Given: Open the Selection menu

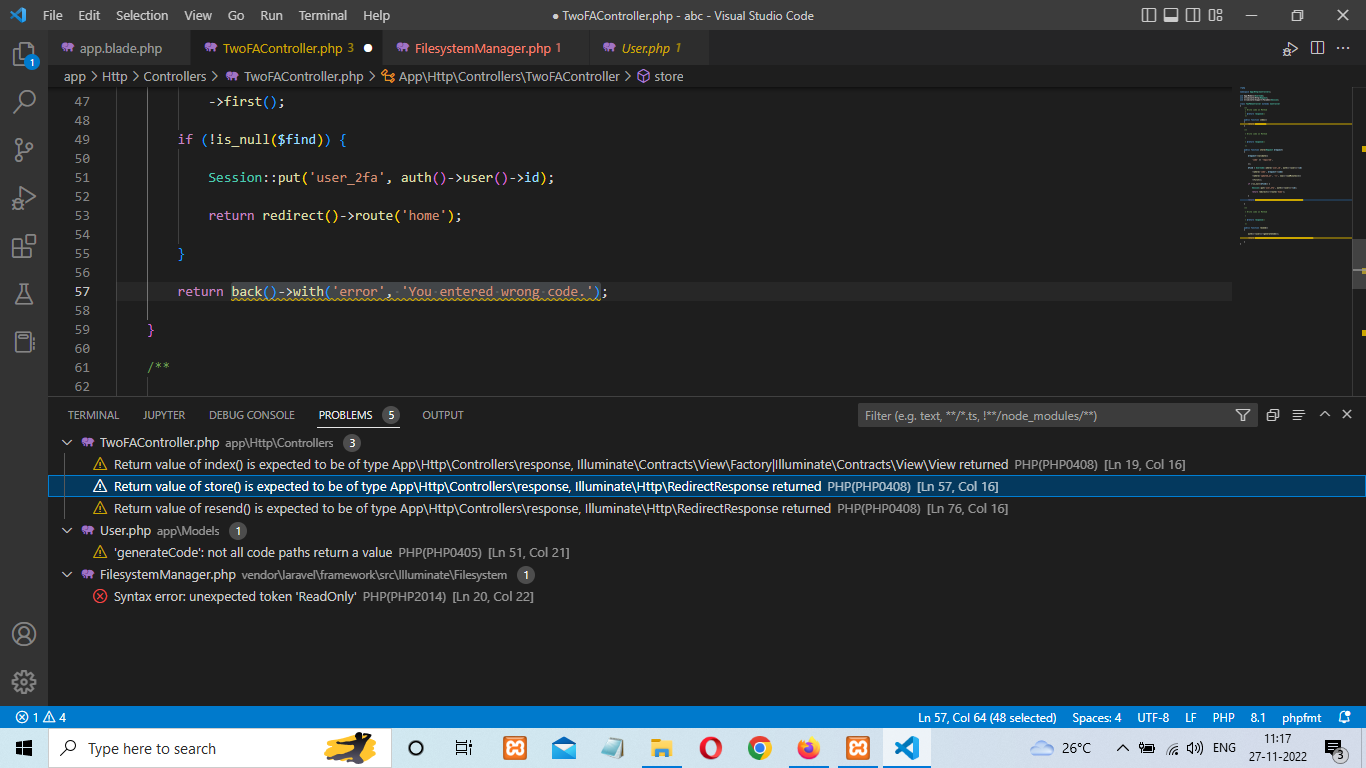Looking at the screenshot, I should (x=142, y=16).
